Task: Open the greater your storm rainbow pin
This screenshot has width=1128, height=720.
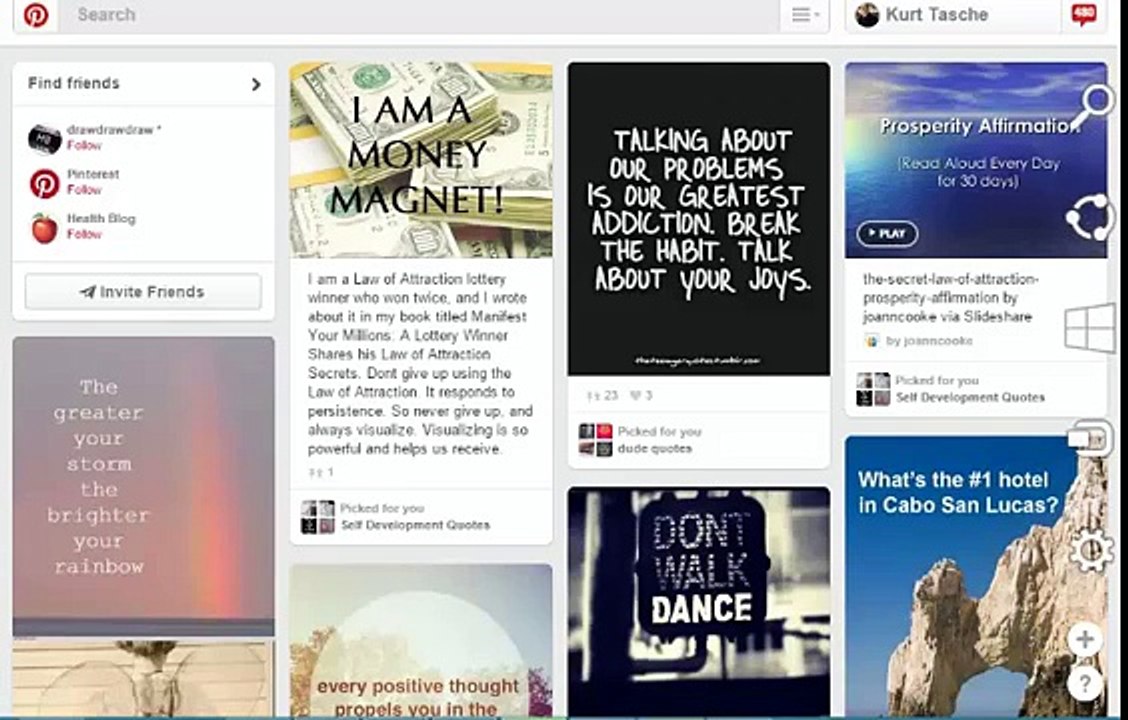Action: (x=143, y=486)
